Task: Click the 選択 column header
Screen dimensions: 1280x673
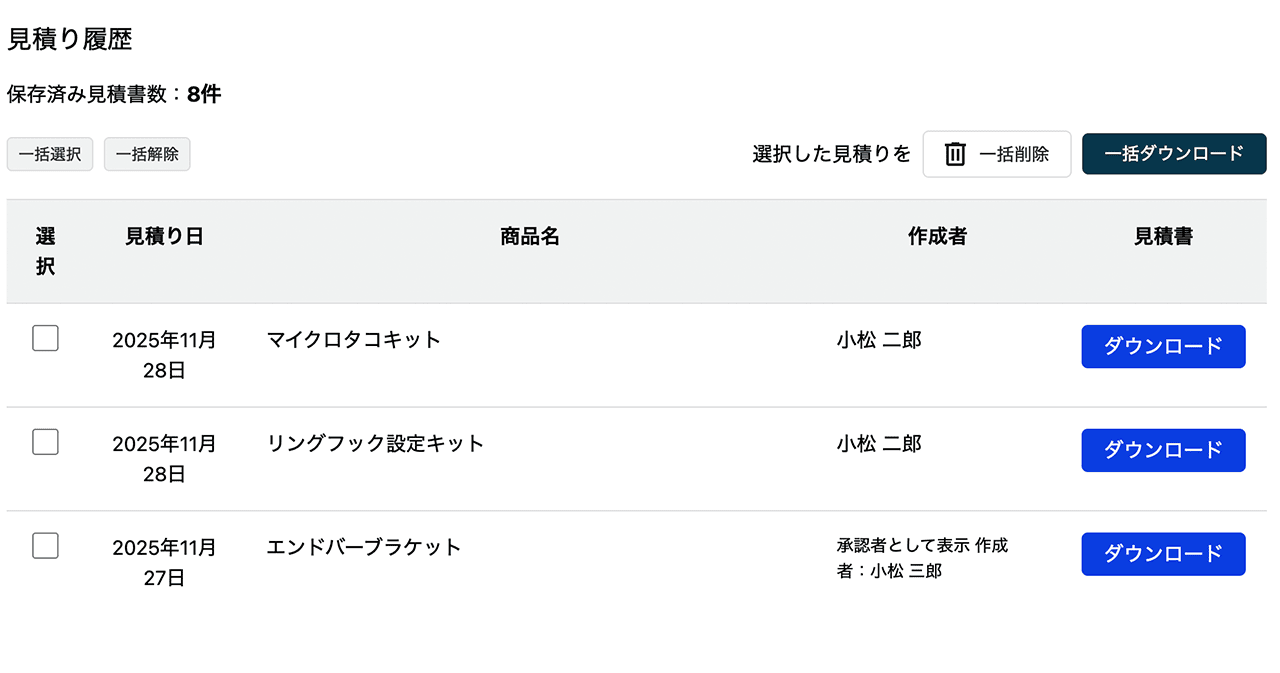Action: [44, 250]
